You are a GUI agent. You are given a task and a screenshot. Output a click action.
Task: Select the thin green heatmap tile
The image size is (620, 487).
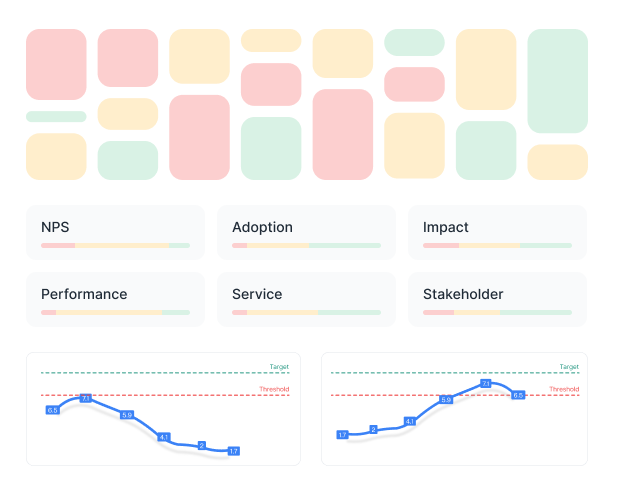click(x=56, y=116)
